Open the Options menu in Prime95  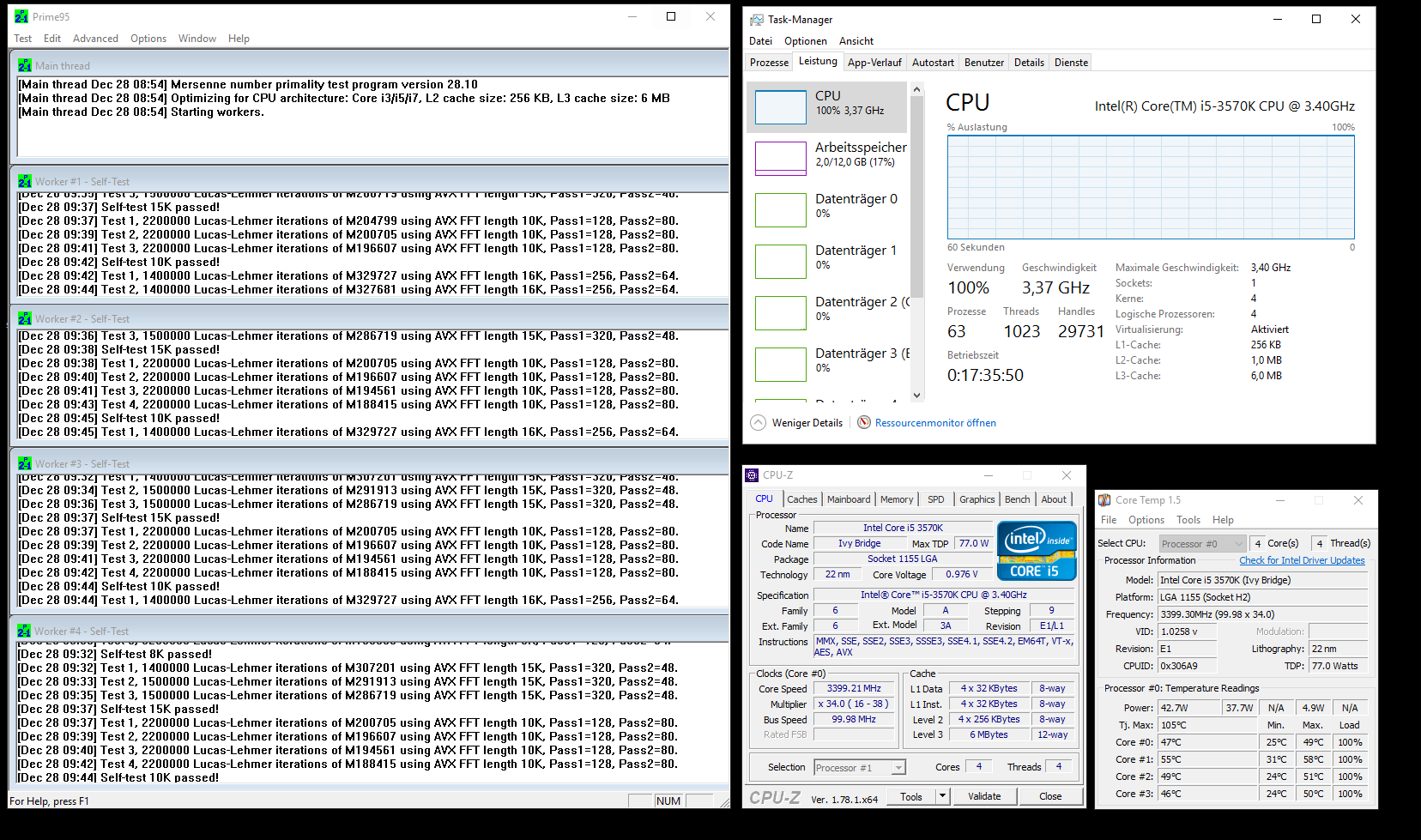coord(148,39)
